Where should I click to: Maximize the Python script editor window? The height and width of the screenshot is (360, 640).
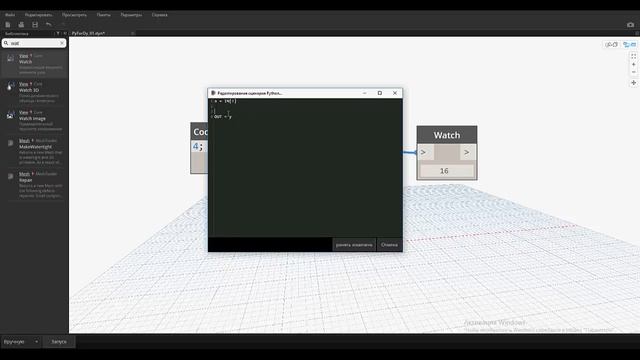380,93
